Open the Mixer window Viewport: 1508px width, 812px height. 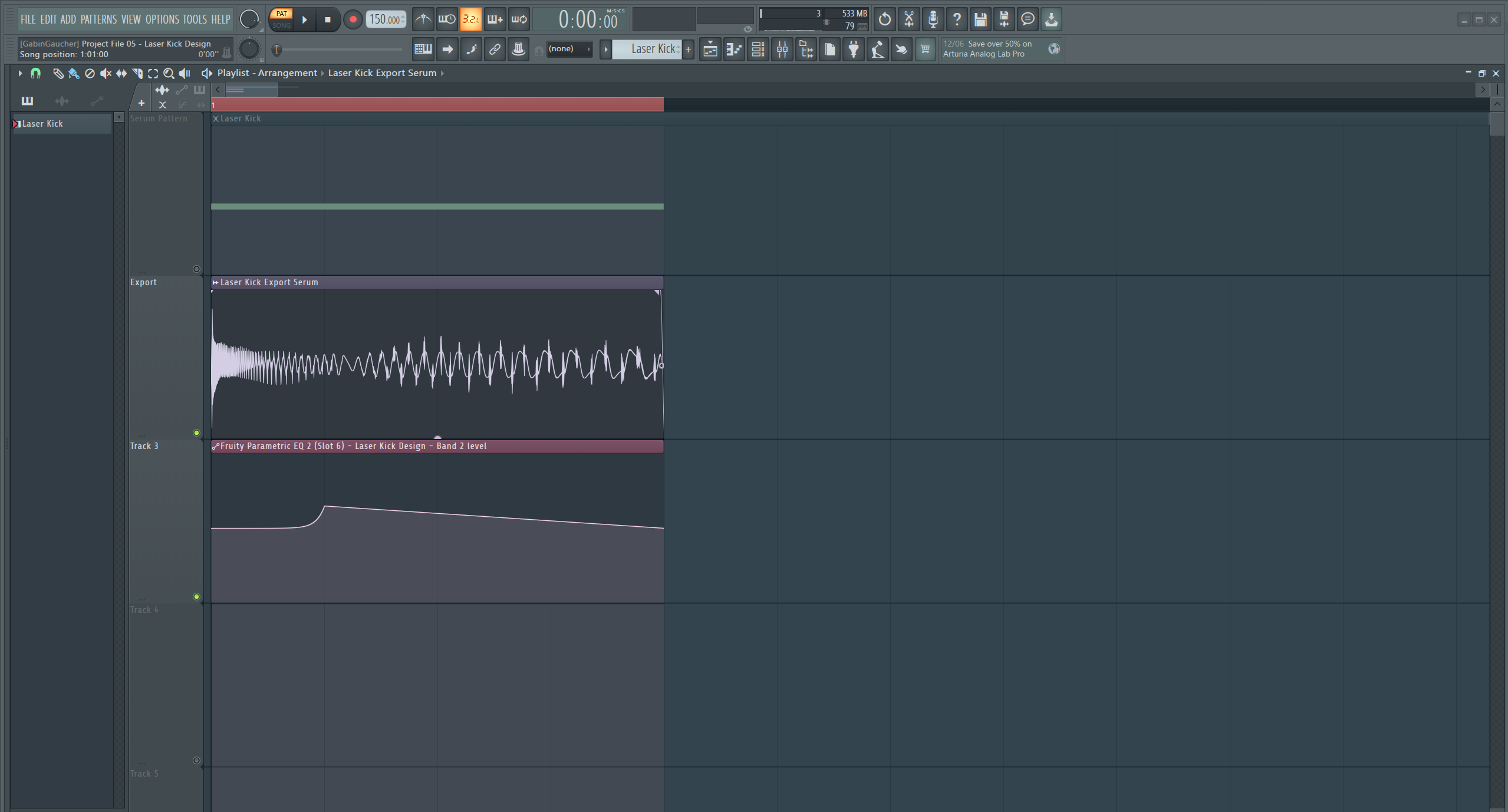coord(782,49)
